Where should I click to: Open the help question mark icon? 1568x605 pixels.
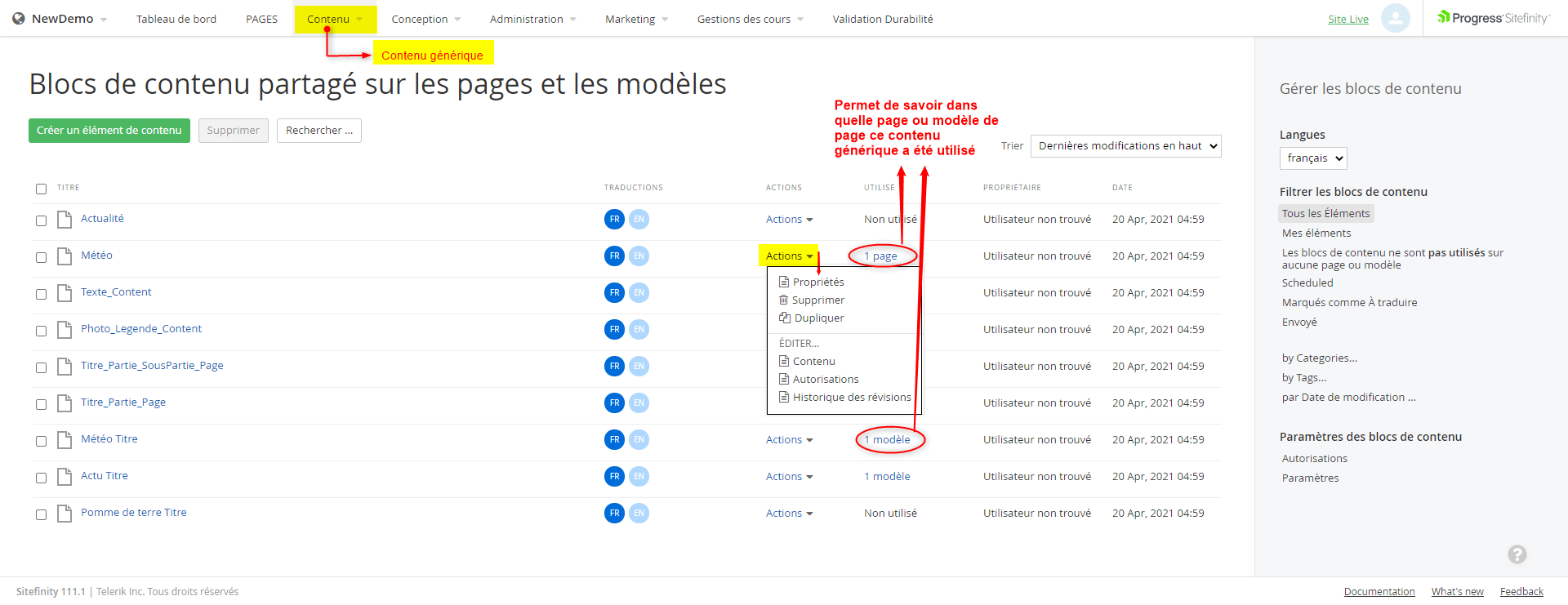(x=1517, y=554)
